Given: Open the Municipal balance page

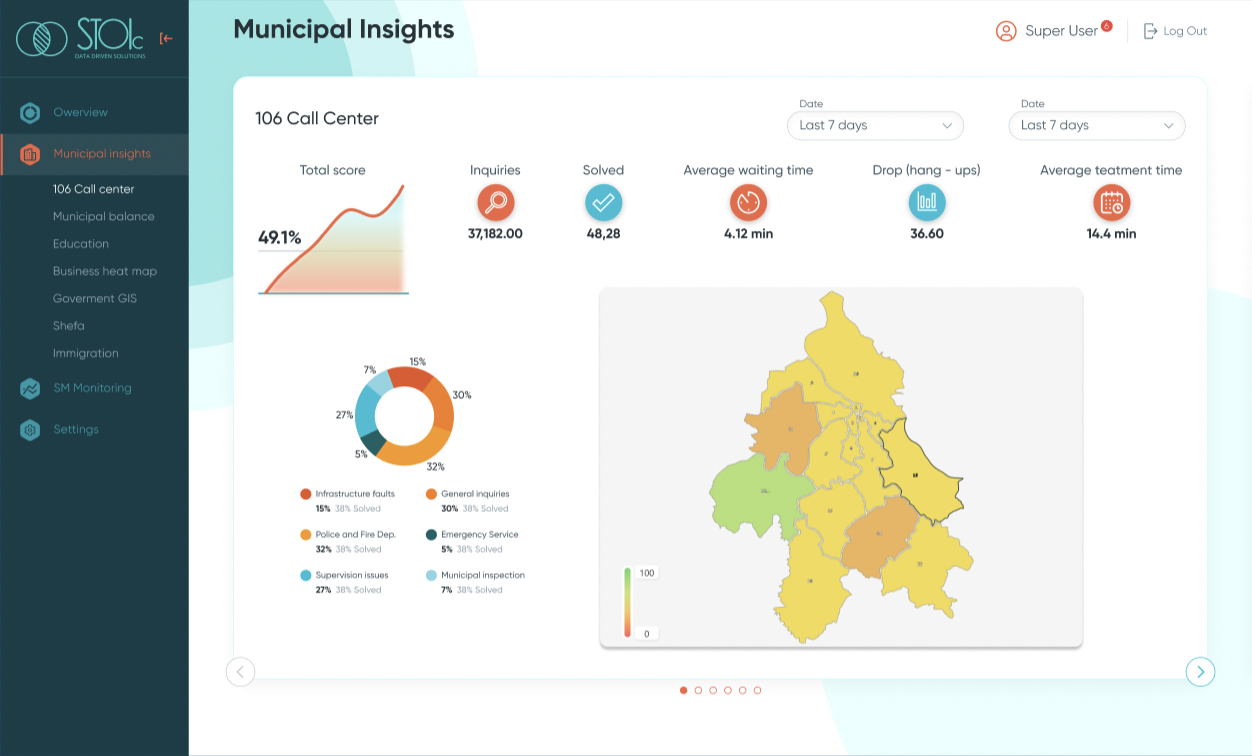Looking at the screenshot, I should 104,216.
